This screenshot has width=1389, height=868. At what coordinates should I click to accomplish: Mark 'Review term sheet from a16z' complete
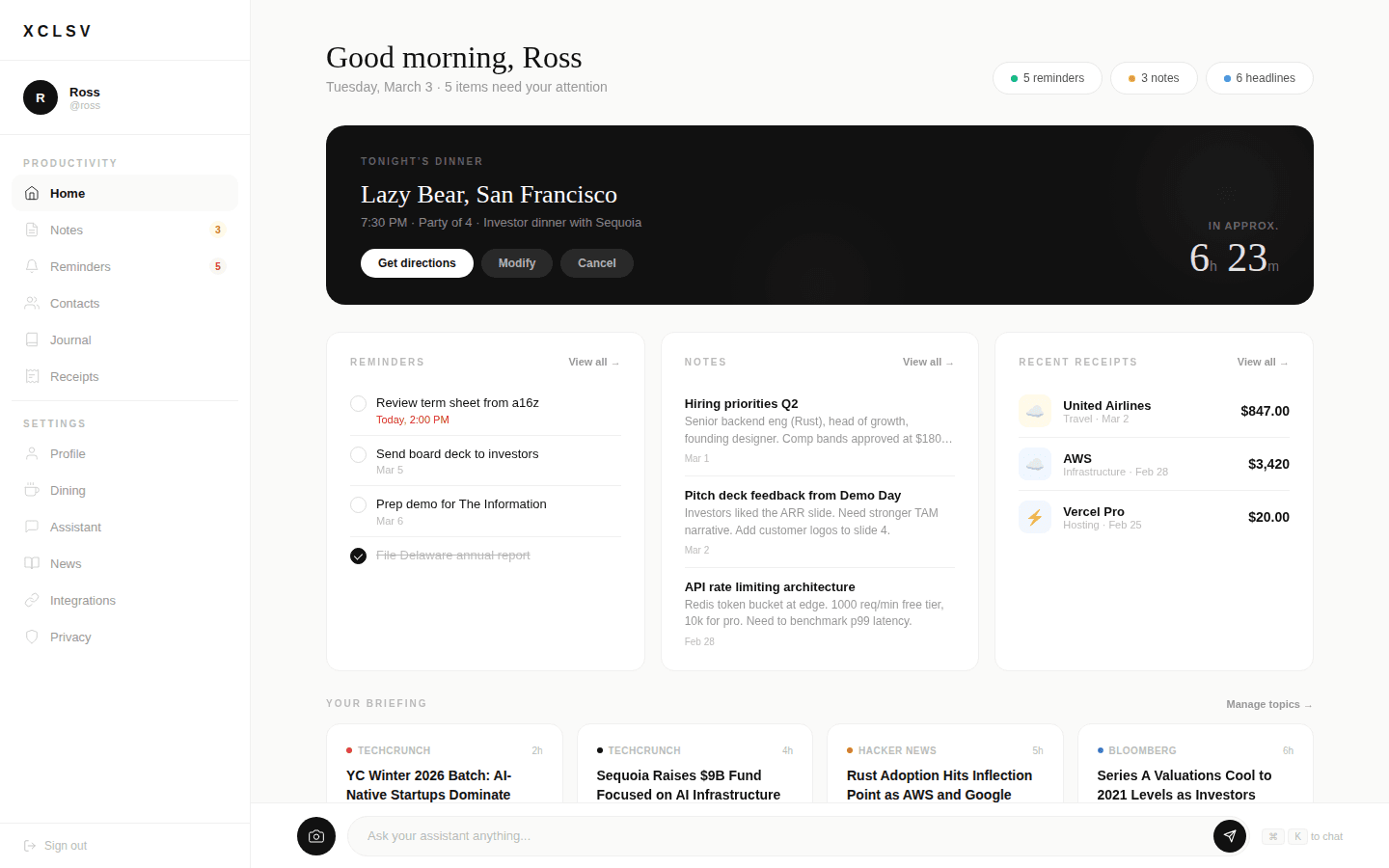pos(358,403)
